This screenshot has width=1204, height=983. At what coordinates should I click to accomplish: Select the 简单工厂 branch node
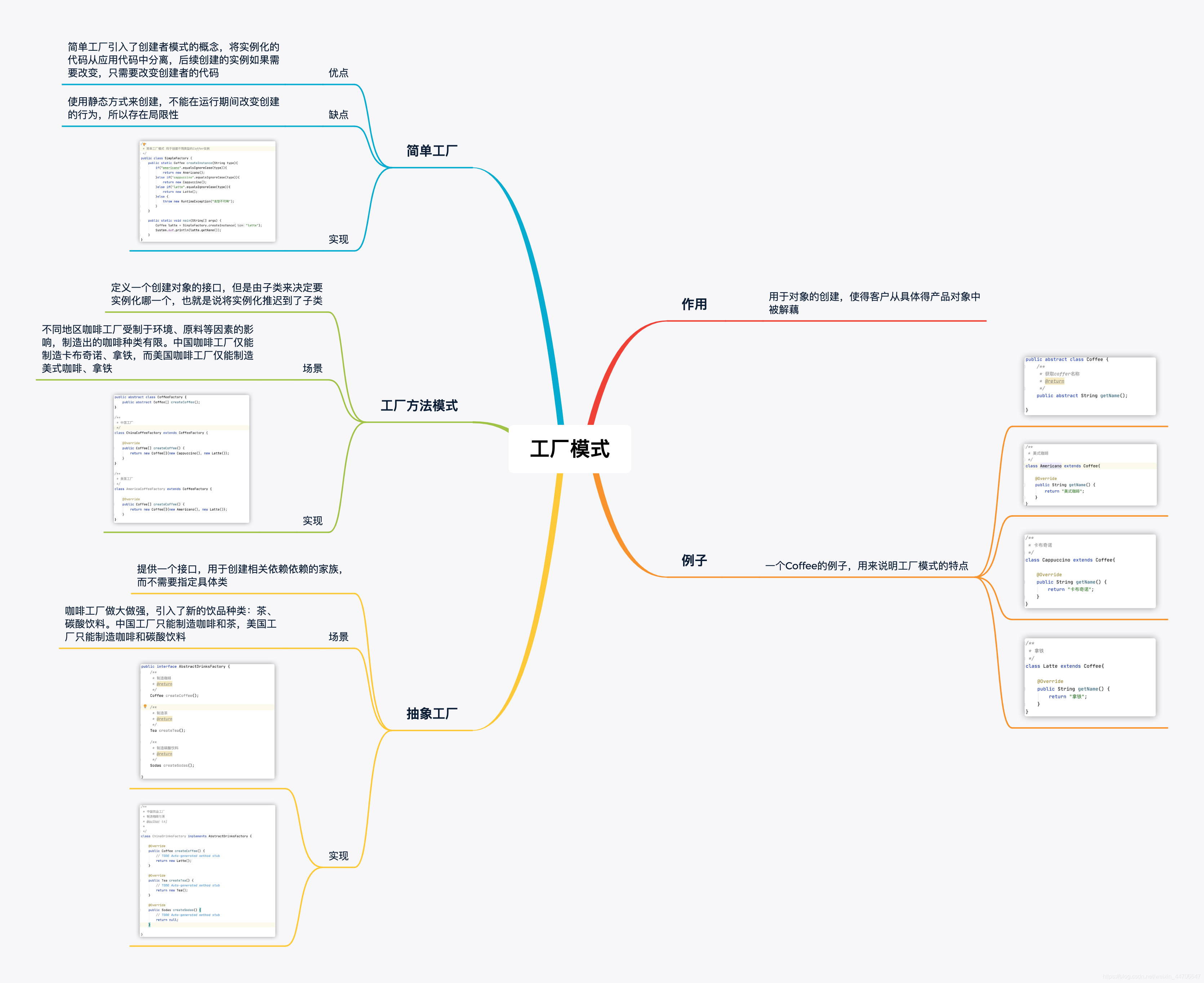pyautogui.click(x=431, y=151)
